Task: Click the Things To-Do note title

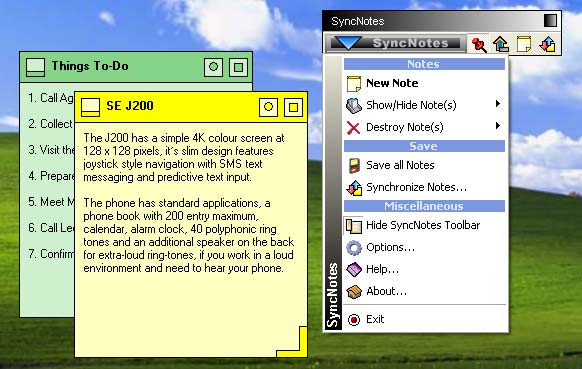Action: (x=90, y=66)
